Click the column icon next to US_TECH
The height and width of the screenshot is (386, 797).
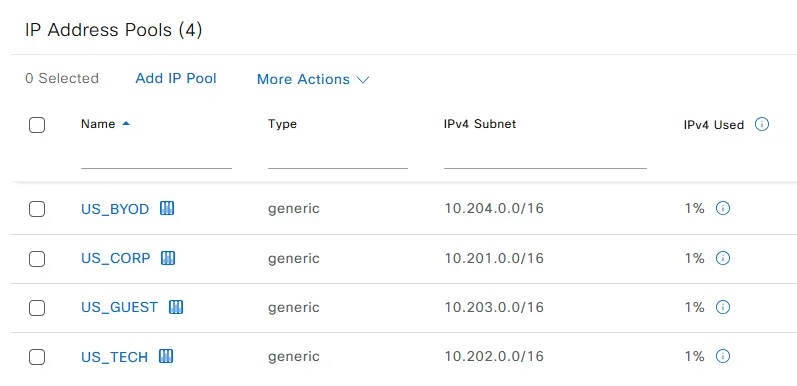click(x=166, y=357)
